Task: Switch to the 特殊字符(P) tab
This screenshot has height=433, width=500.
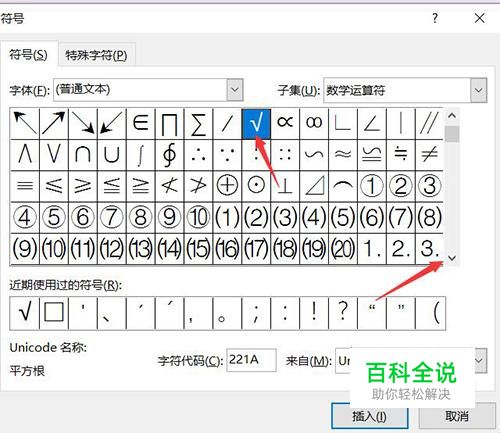Action: point(96,55)
